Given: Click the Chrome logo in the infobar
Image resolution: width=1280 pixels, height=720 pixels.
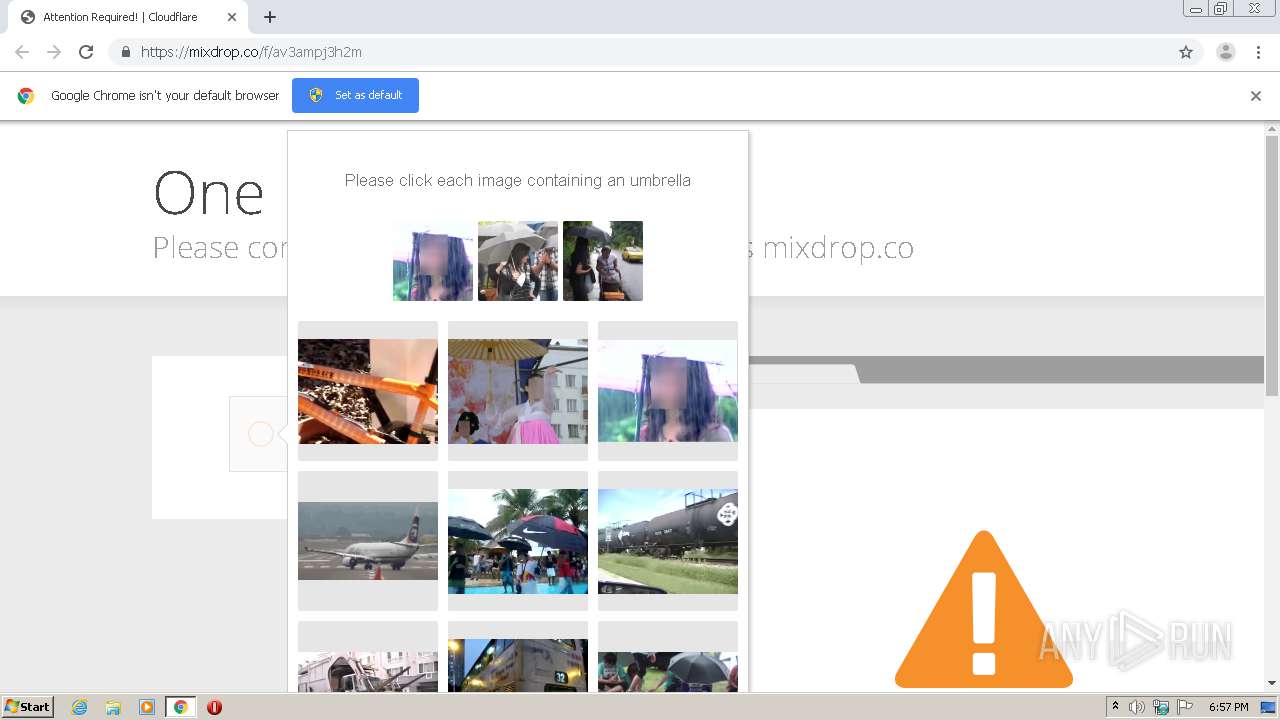Looking at the screenshot, I should click(x=26, y=96).
